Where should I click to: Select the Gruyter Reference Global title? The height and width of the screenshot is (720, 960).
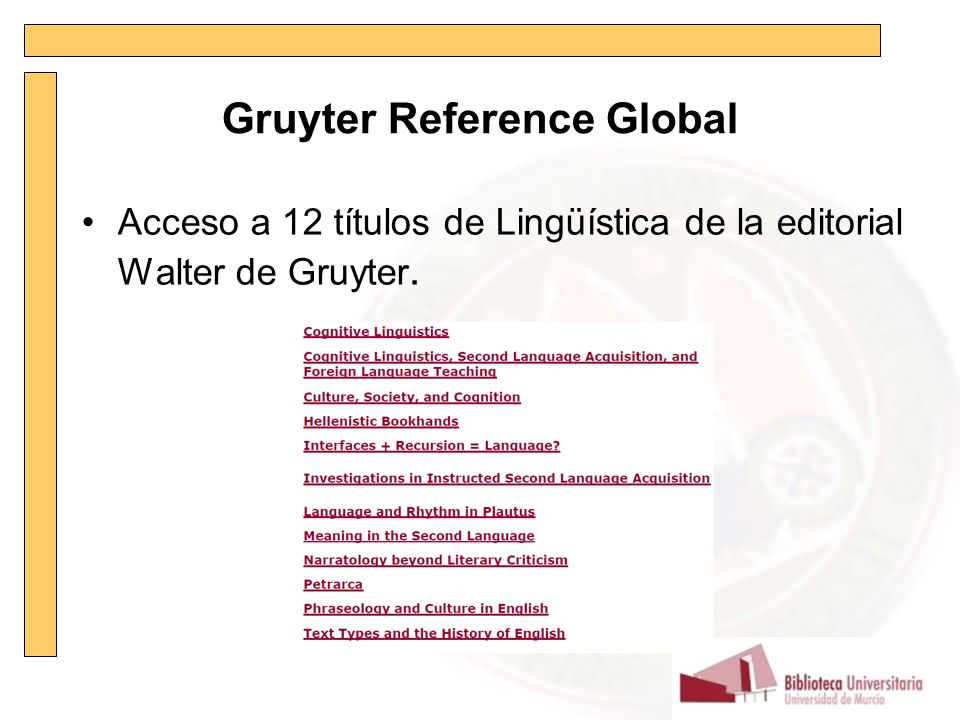(x=480, y=118)
